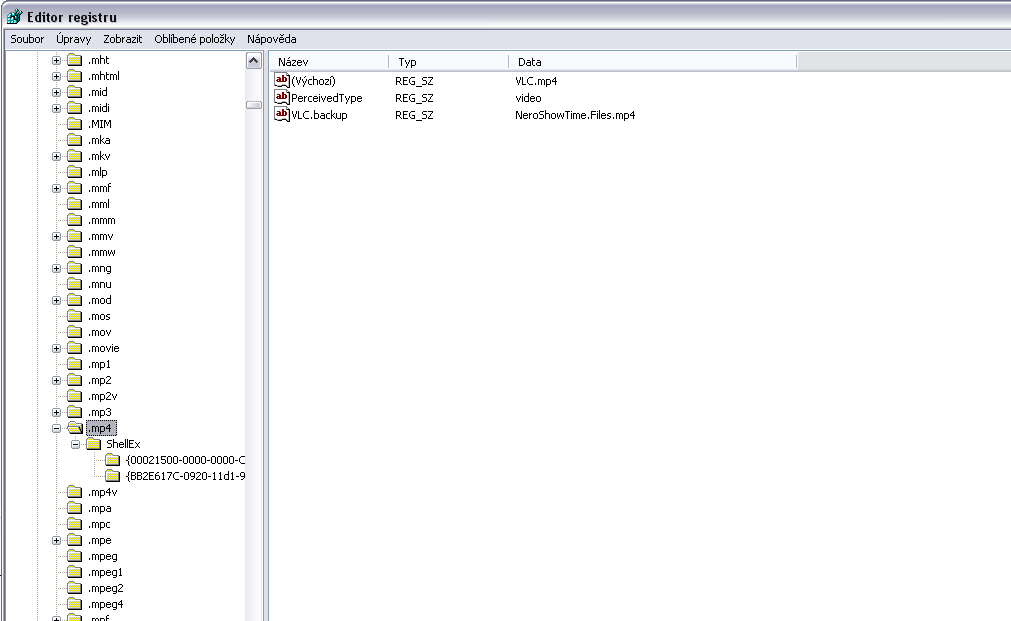Expand the .mp2 key
This screenshot has height=621, width=1011.
[x=57, y=381]
